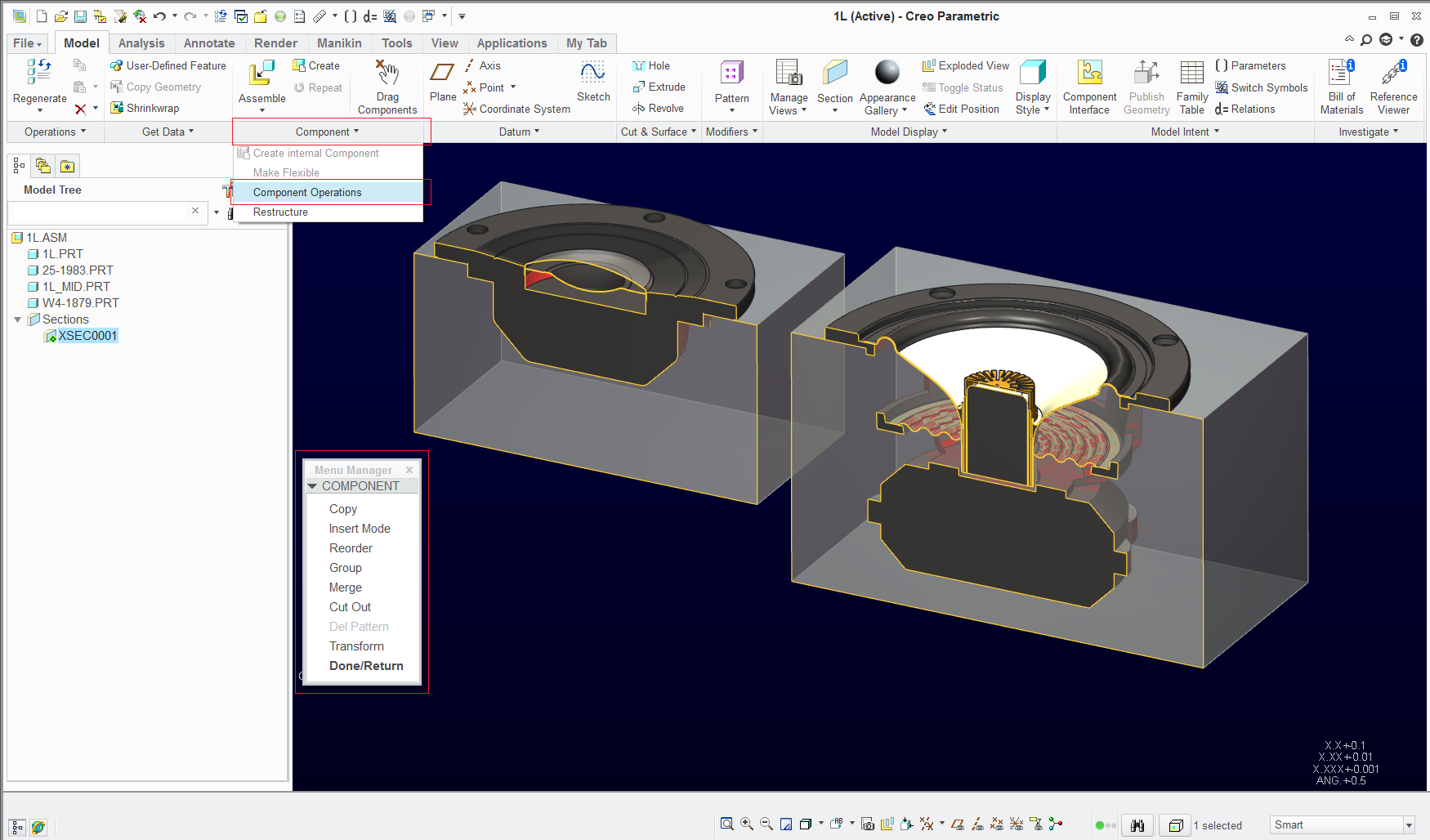Toggle coordinate system display in bottom toolbar
This screenshot has width=1430, height=840.
1017,824
